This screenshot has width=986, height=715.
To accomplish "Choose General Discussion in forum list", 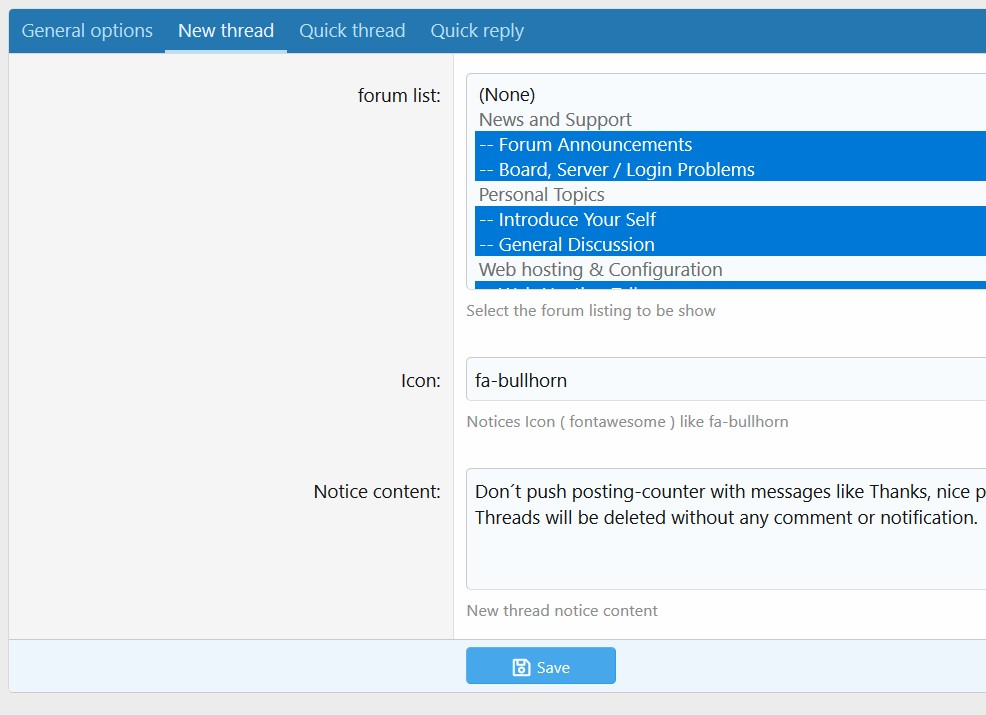I will (x=576, y=245).
